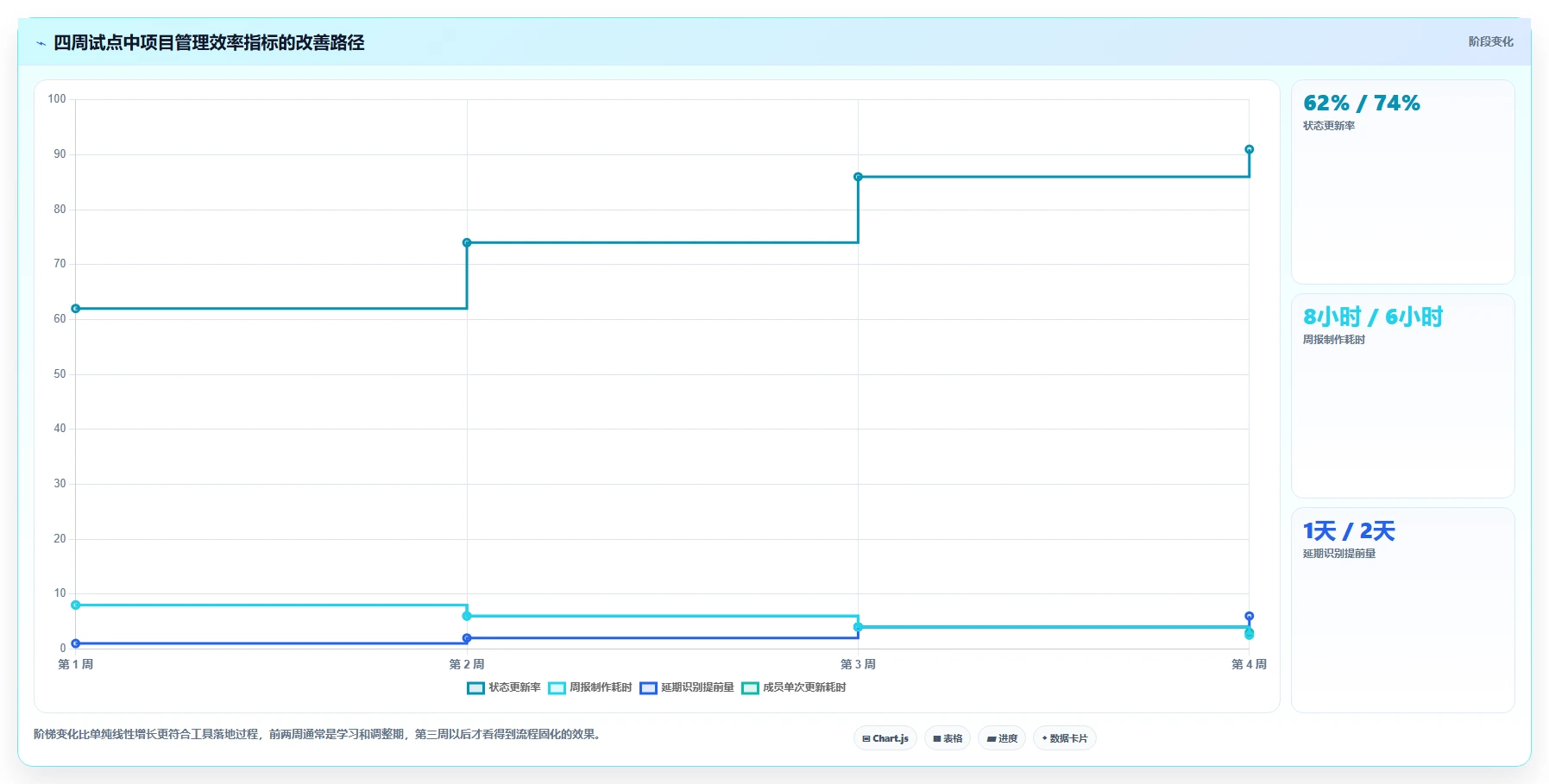This screenshot has height=784, width=1549.
Task: Click the 数据卡片 chip
Action: click(1065, 738)
